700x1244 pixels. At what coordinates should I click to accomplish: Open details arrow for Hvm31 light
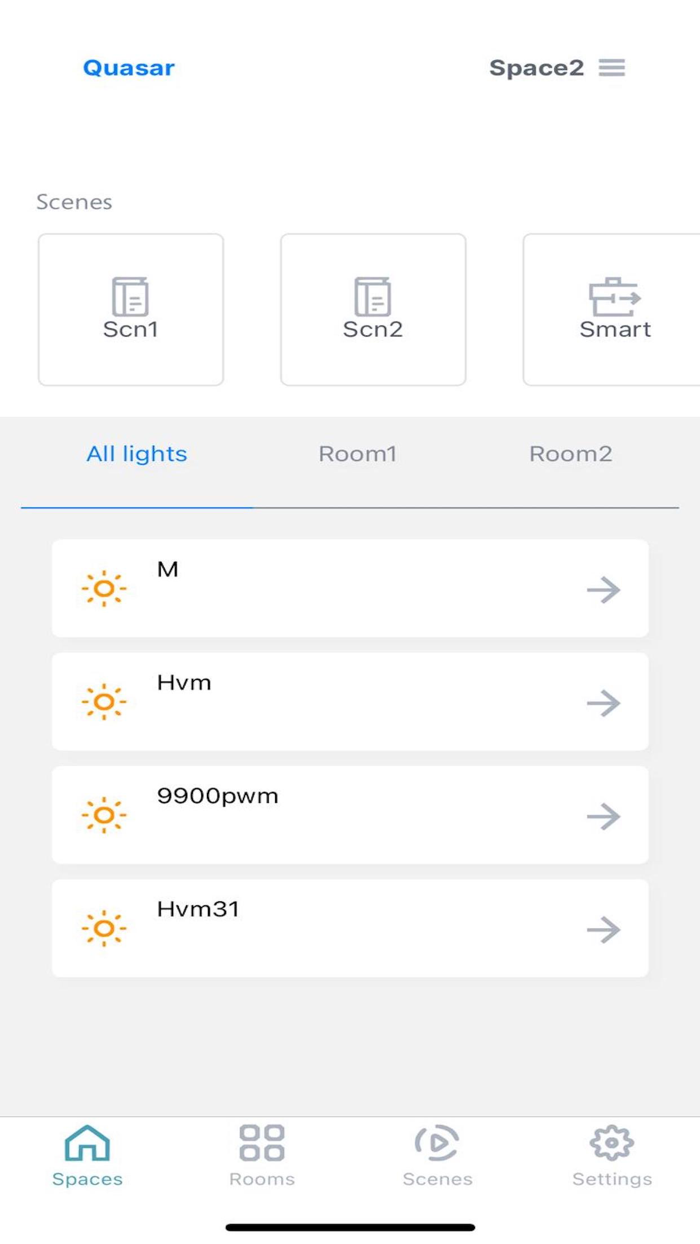pos(603,930)
